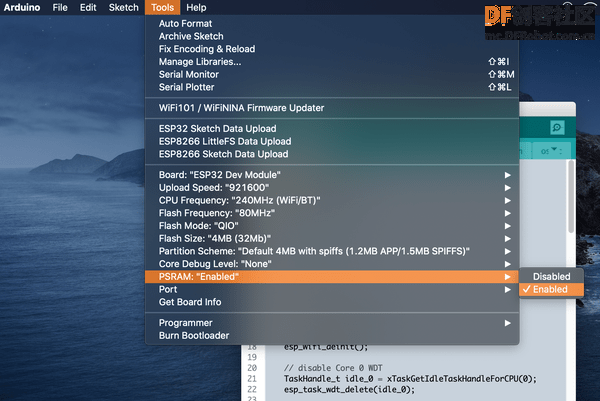Expand Upload Speed "921600" submenu
Image resolution: width=600 pixels, height=401 pixels.
pyautogui.click(x=332, y=187)
